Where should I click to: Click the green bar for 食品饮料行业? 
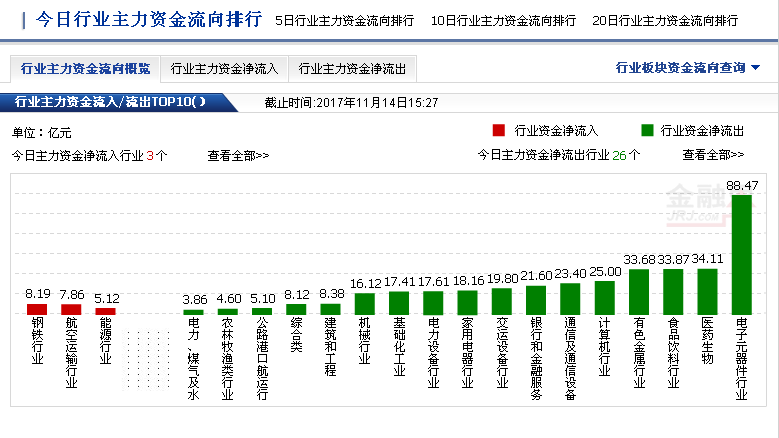pyautogui.click(x=673, y=292)
